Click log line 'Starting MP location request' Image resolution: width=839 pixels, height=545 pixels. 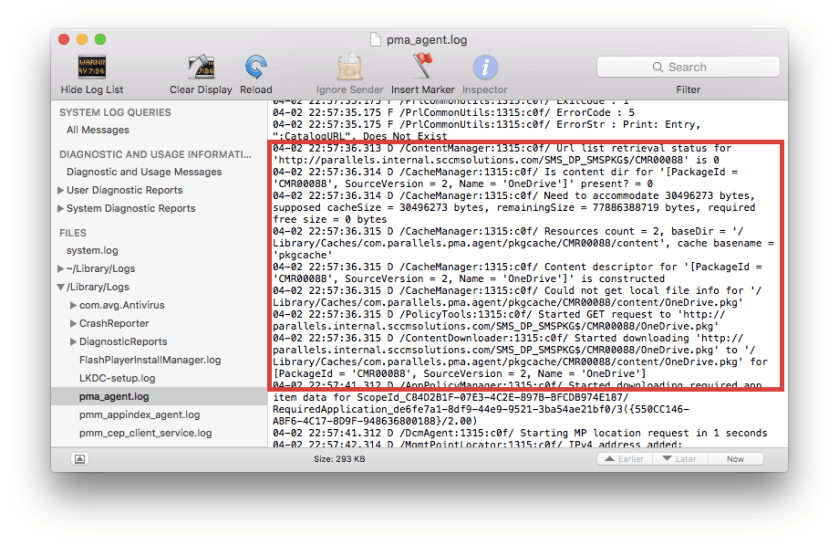click(520, 433)
